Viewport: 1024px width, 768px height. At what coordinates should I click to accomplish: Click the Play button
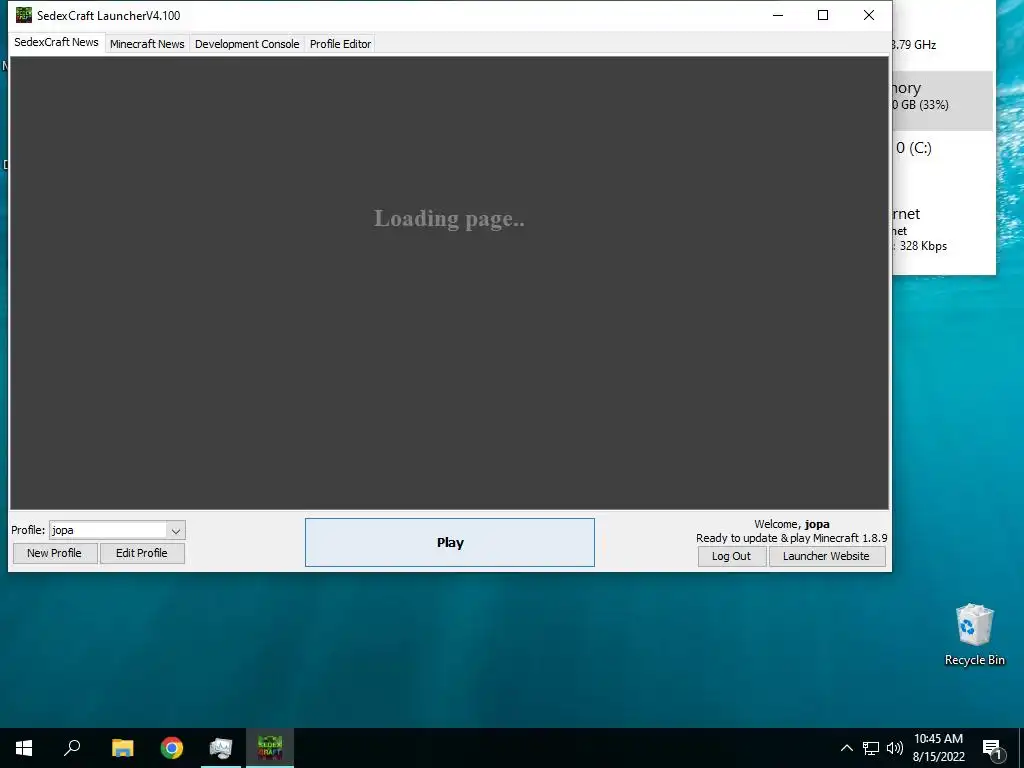click(x=449, y=543)
